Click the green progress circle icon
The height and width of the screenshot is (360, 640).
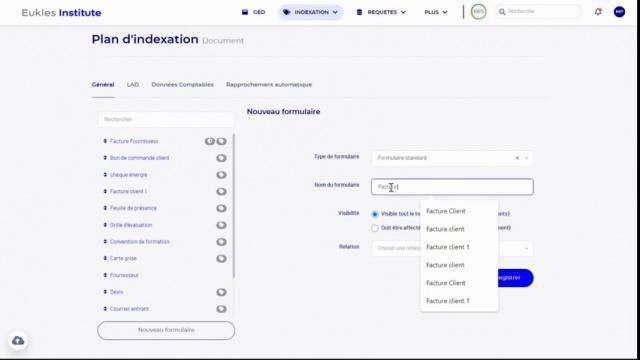[478, 12]
